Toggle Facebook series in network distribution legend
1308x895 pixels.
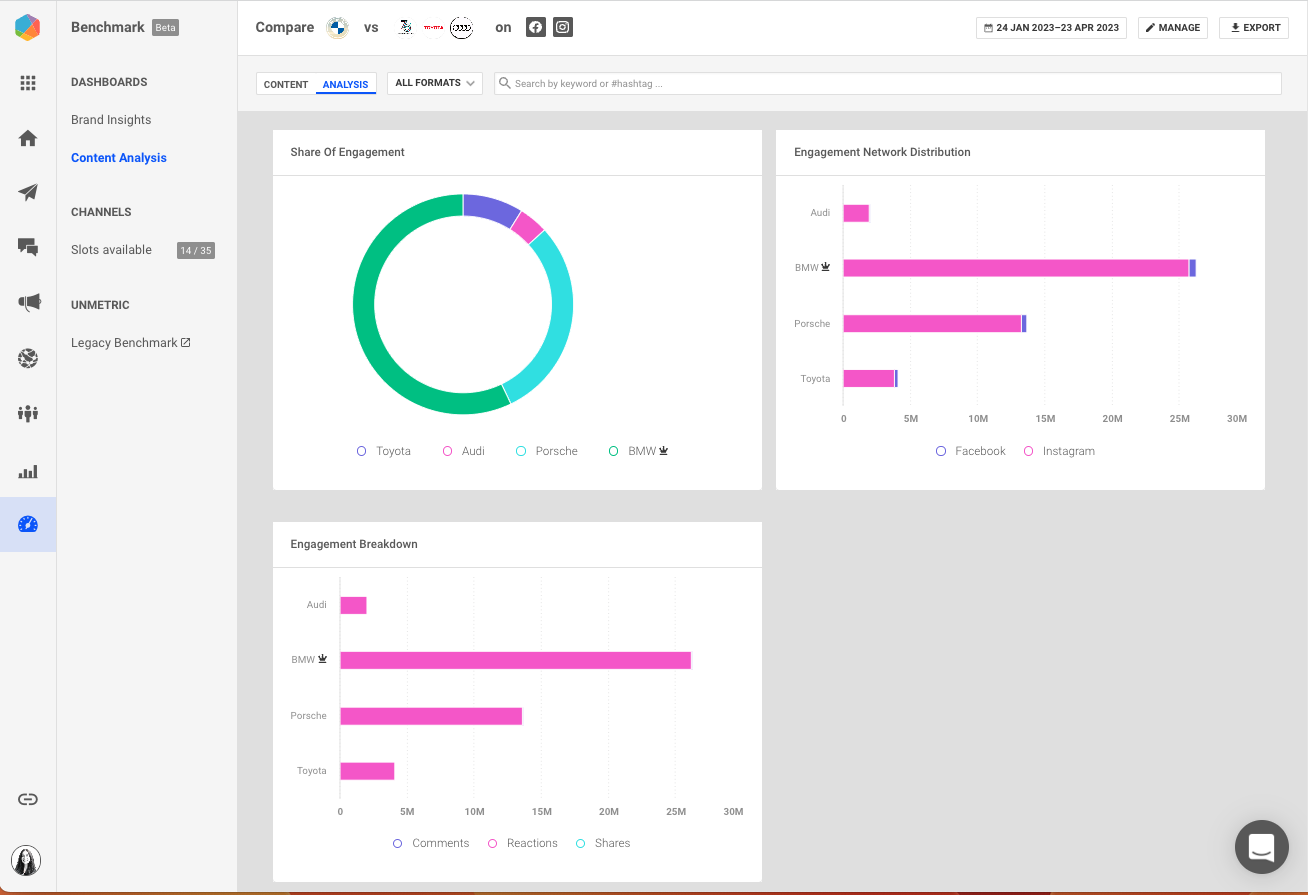971,451
